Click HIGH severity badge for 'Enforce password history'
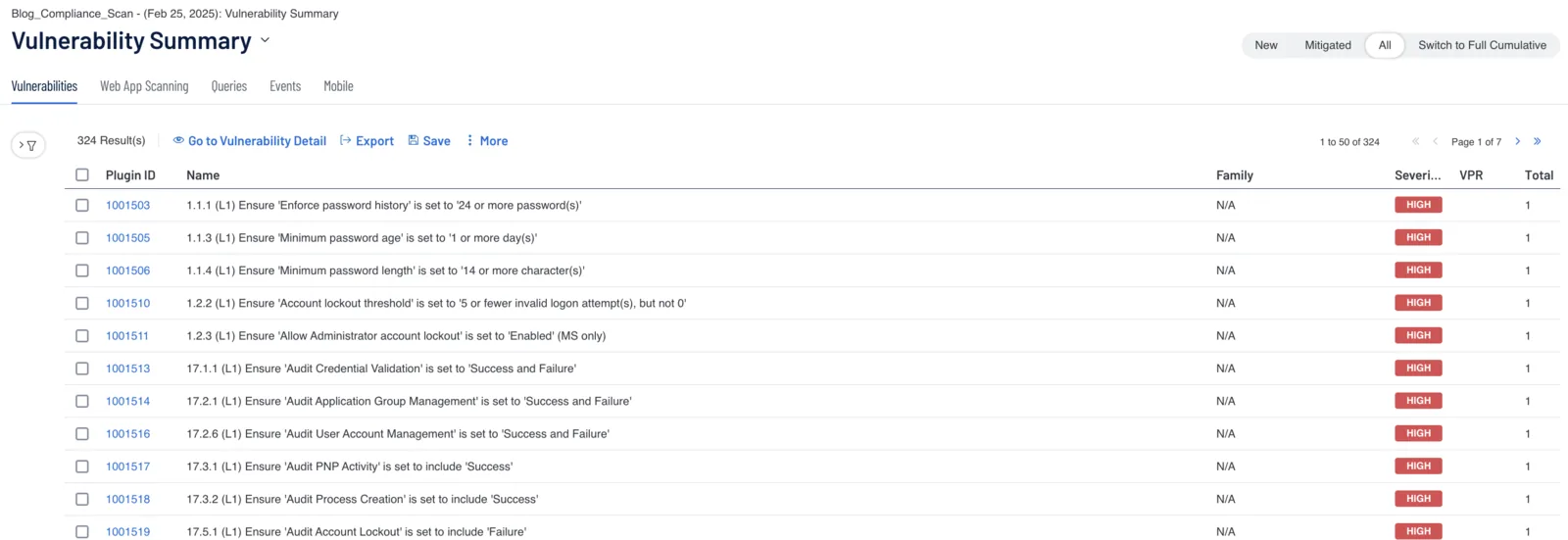 pyautogui.click(x=1418, y=205)
